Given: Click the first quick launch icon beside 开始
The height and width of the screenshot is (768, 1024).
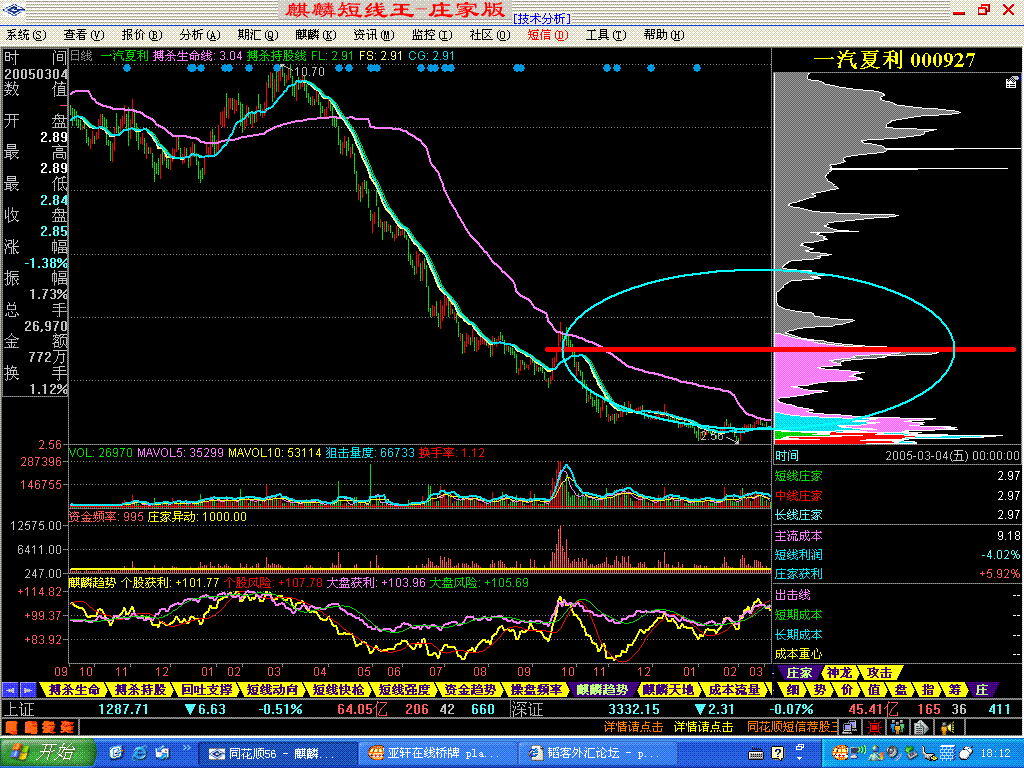Looking at the screenshot, I should (116, 754).
